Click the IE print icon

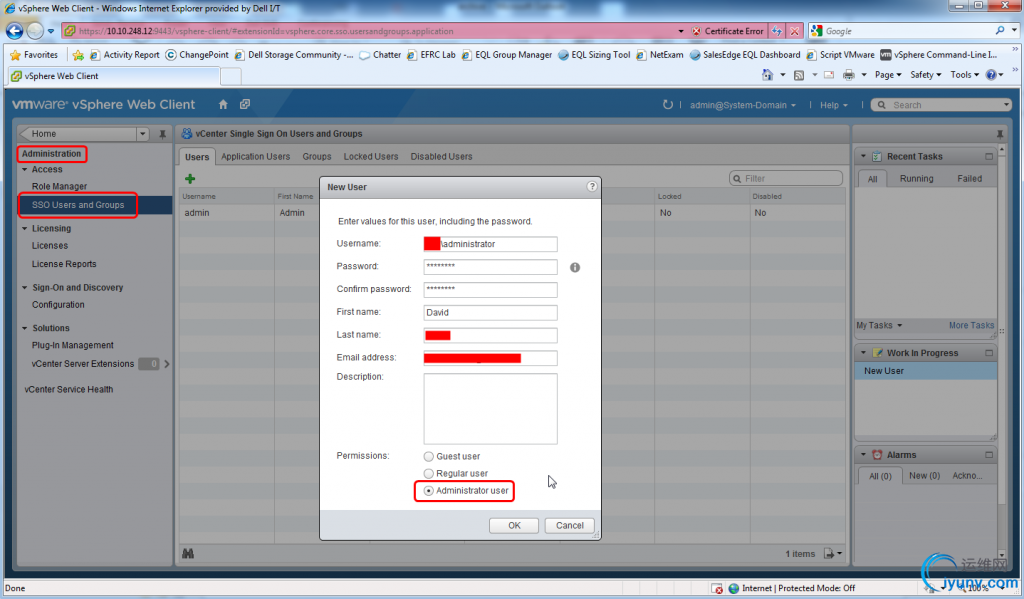pyautogui.click(x=848, y=75)
